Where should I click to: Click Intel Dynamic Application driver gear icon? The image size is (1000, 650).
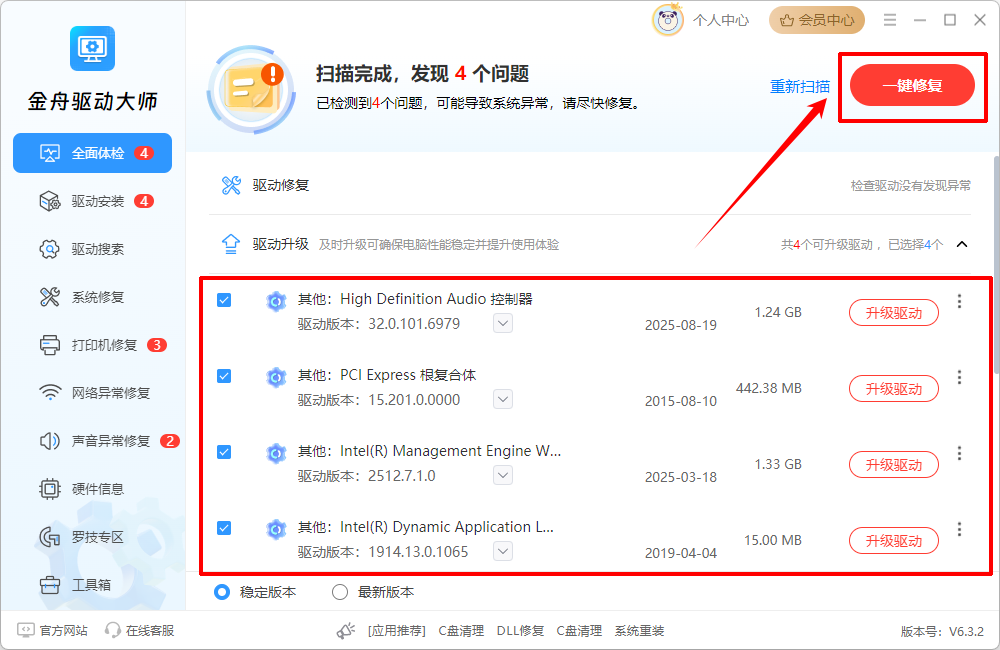coord(276,529)
